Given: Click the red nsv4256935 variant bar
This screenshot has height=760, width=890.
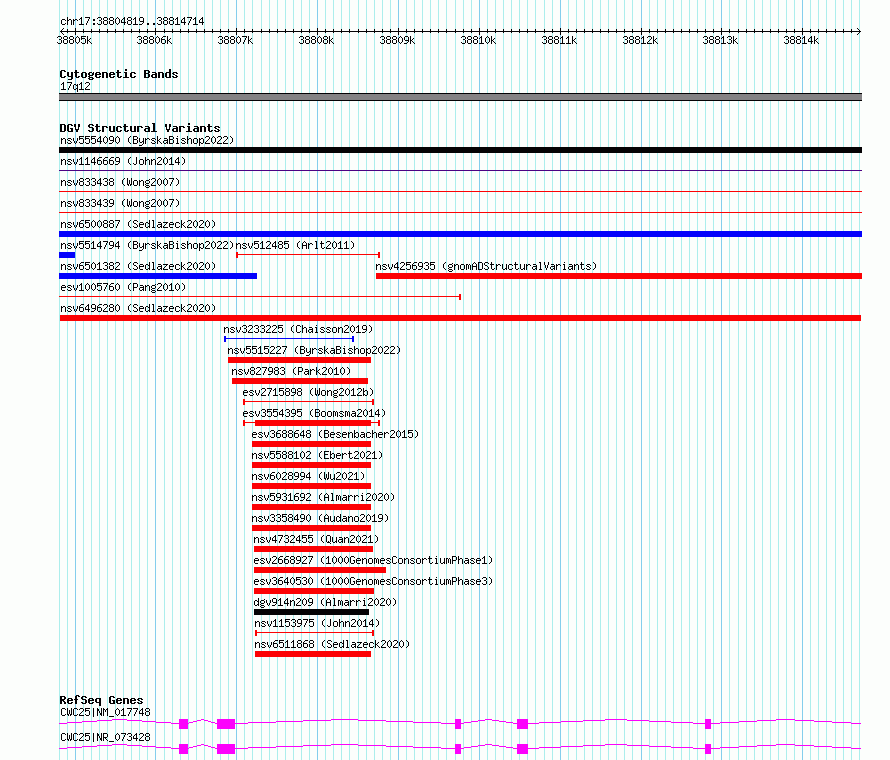Looking at the screenshot, I should pos(619,276).
